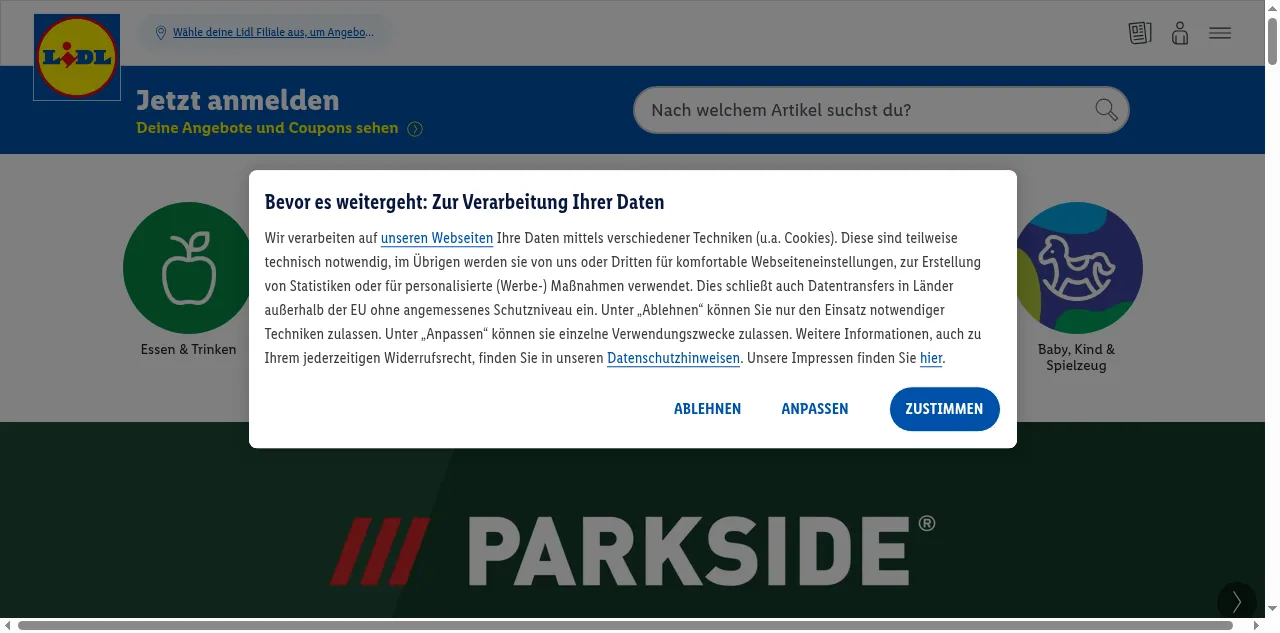This screenshot has height=633, width=1280.
Task: Click the magnifying glass search icon
Action: (x=1106, y=110)
